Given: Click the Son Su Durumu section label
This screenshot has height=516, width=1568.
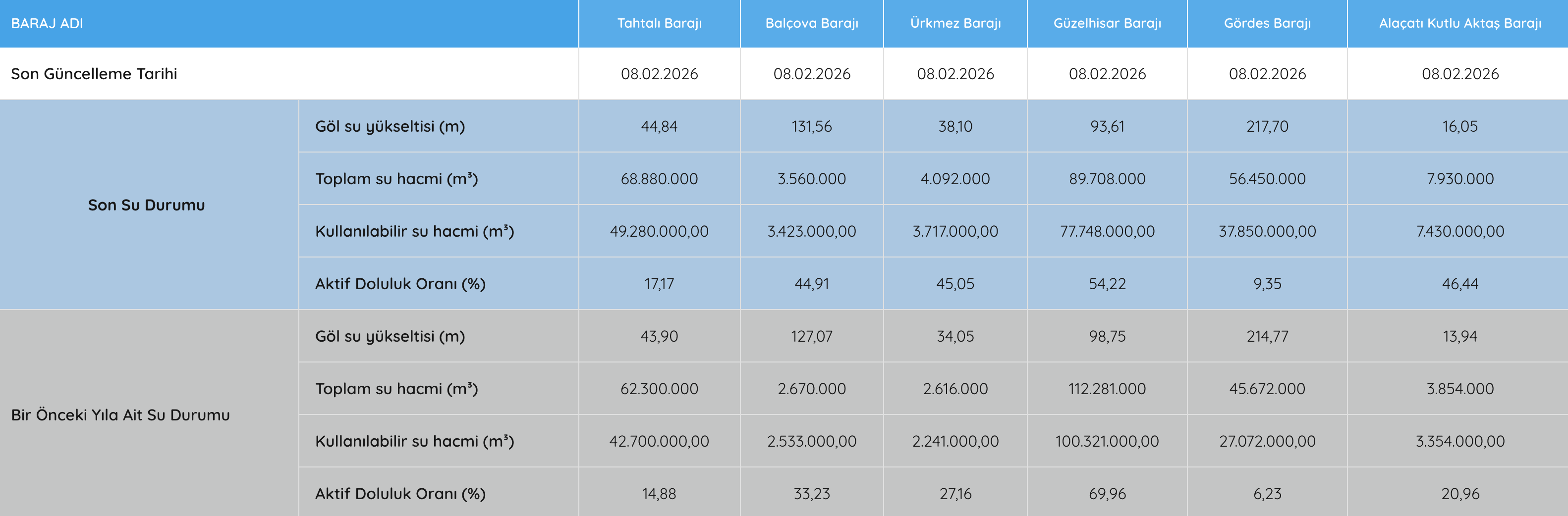Looking at the screenshot, I should (146, 205).
